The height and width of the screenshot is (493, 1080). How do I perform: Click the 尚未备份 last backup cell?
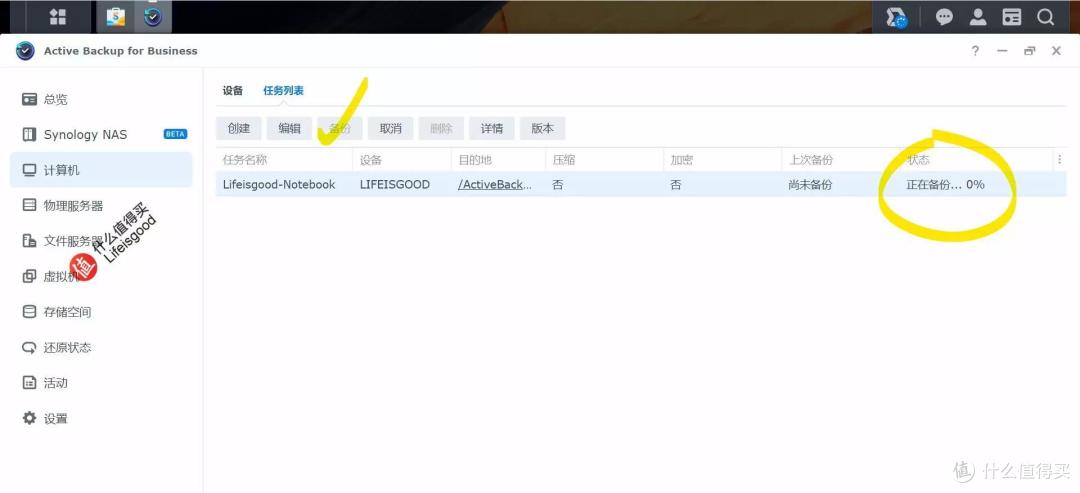pyautogui.click(x=810, y=185)
